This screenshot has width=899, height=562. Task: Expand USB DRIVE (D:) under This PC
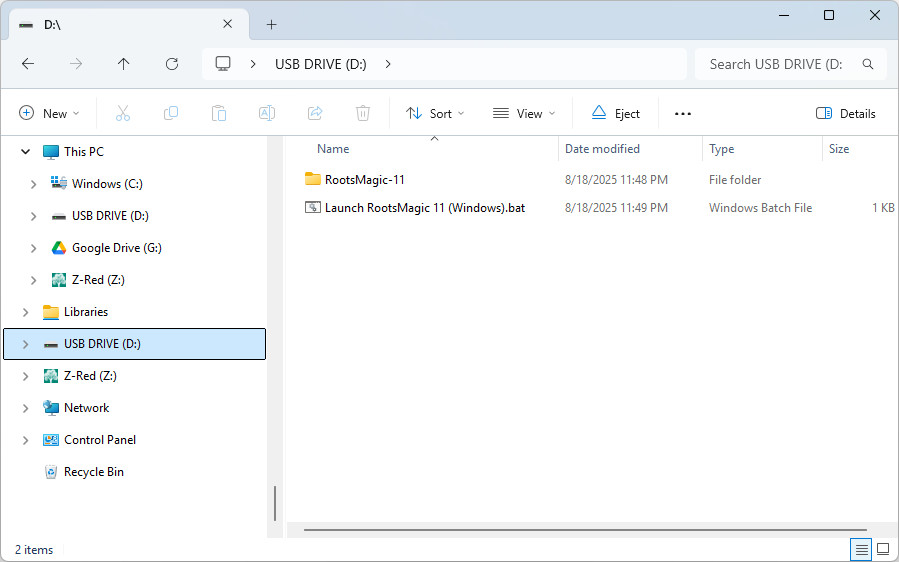(33, 216)
